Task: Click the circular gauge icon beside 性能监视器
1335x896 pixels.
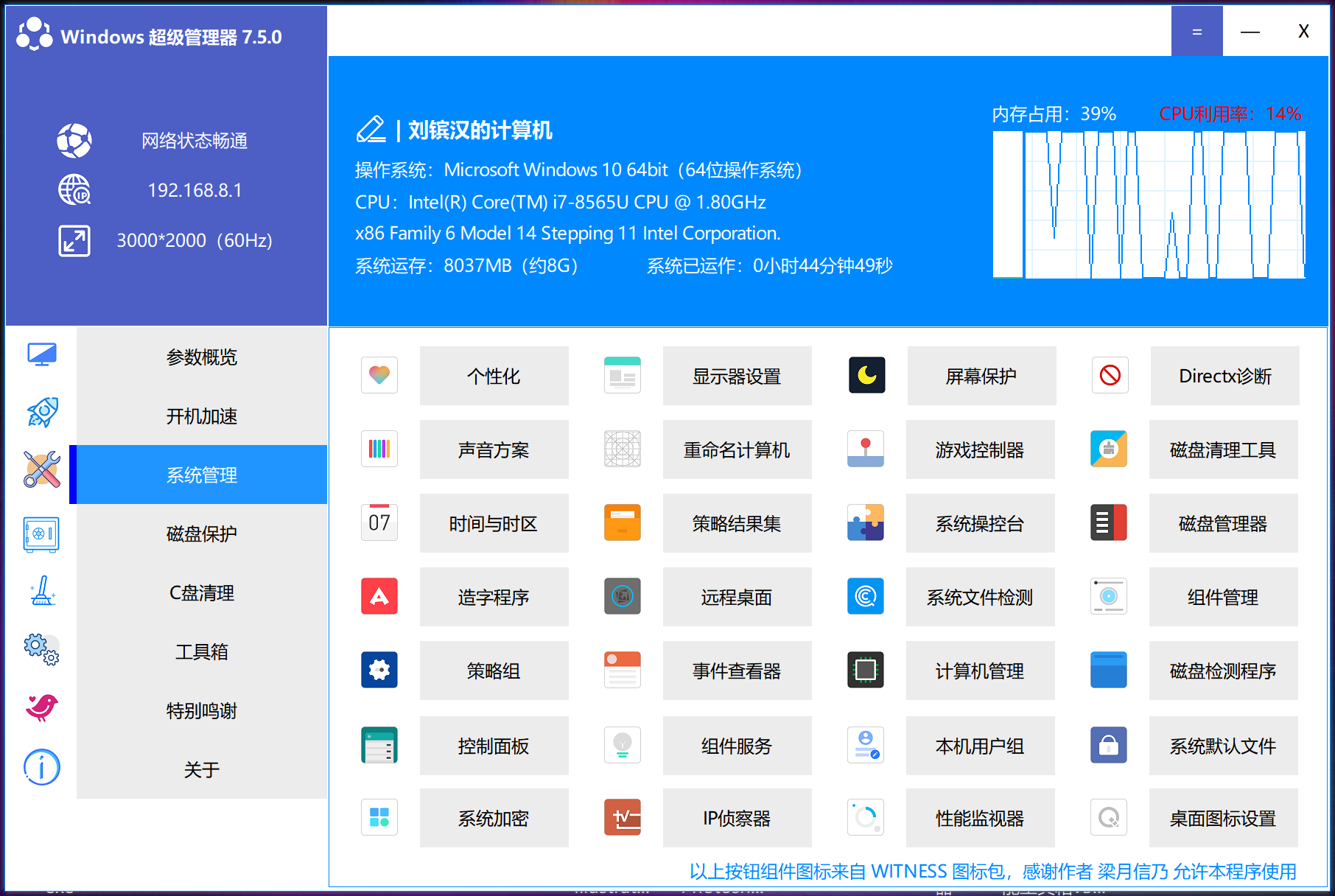Action: 866,817
